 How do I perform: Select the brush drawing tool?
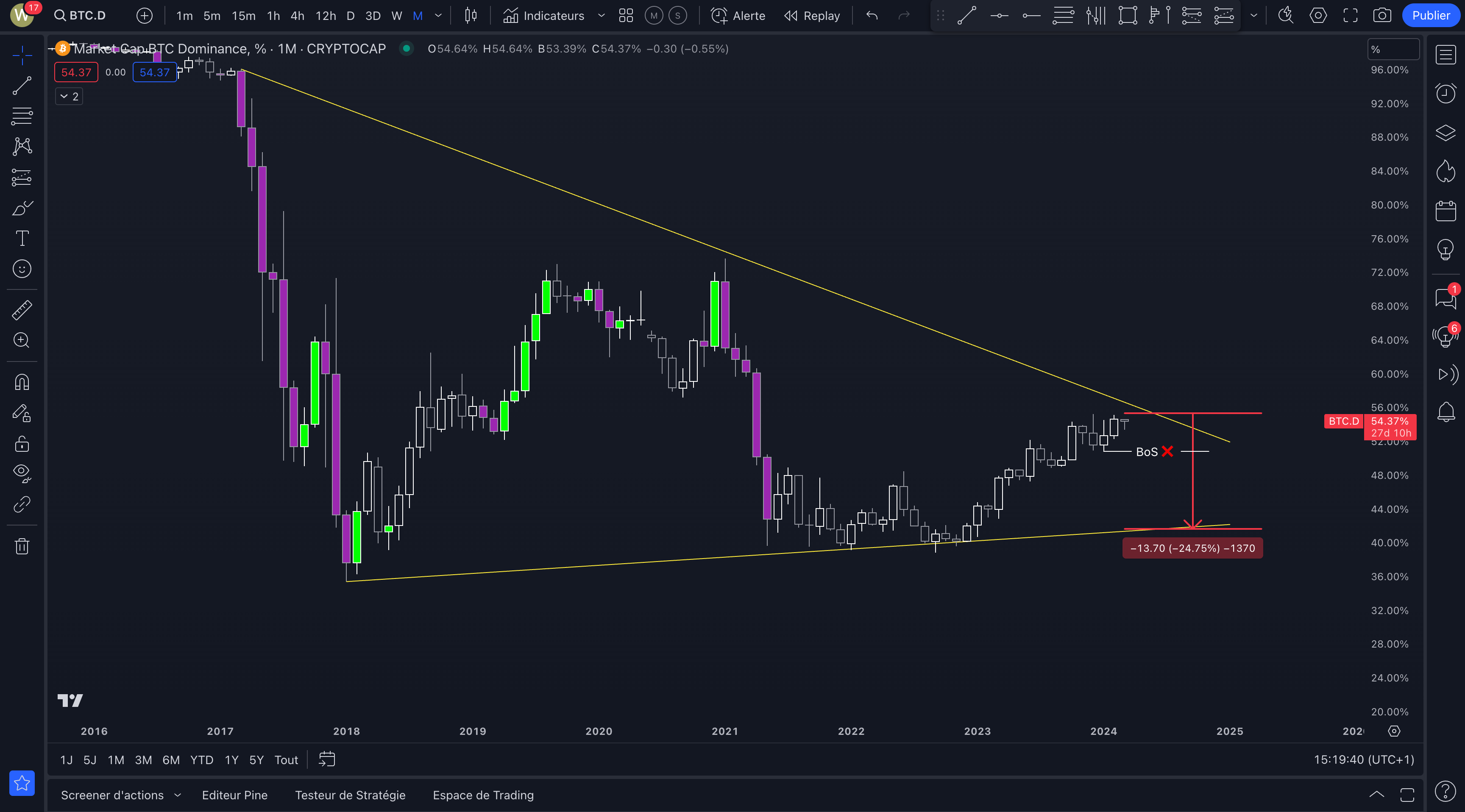22,208
